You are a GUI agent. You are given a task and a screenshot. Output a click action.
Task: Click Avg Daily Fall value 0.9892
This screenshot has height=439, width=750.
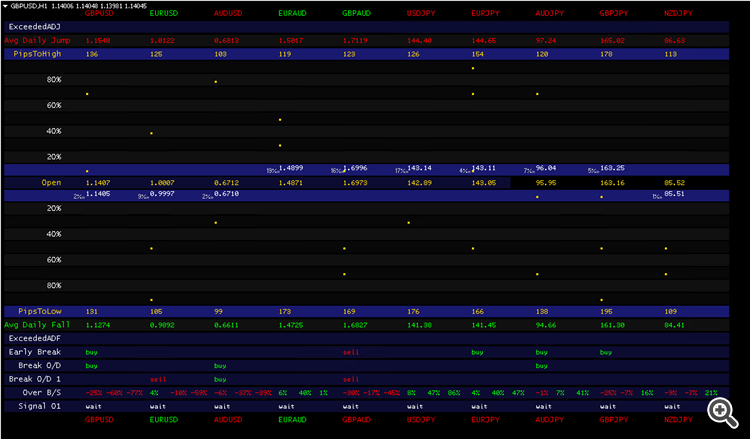click(162, 325)
